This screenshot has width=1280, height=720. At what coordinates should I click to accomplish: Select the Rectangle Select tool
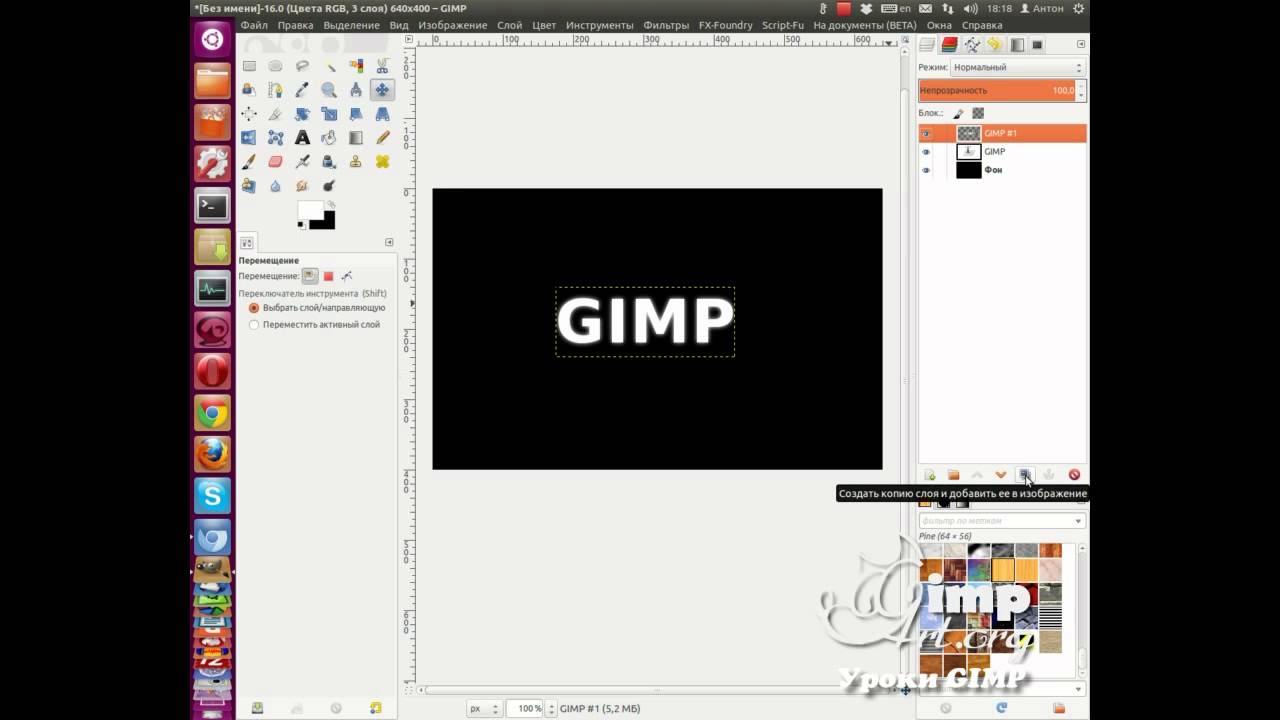pyautogui.click(x=249, y=66)
